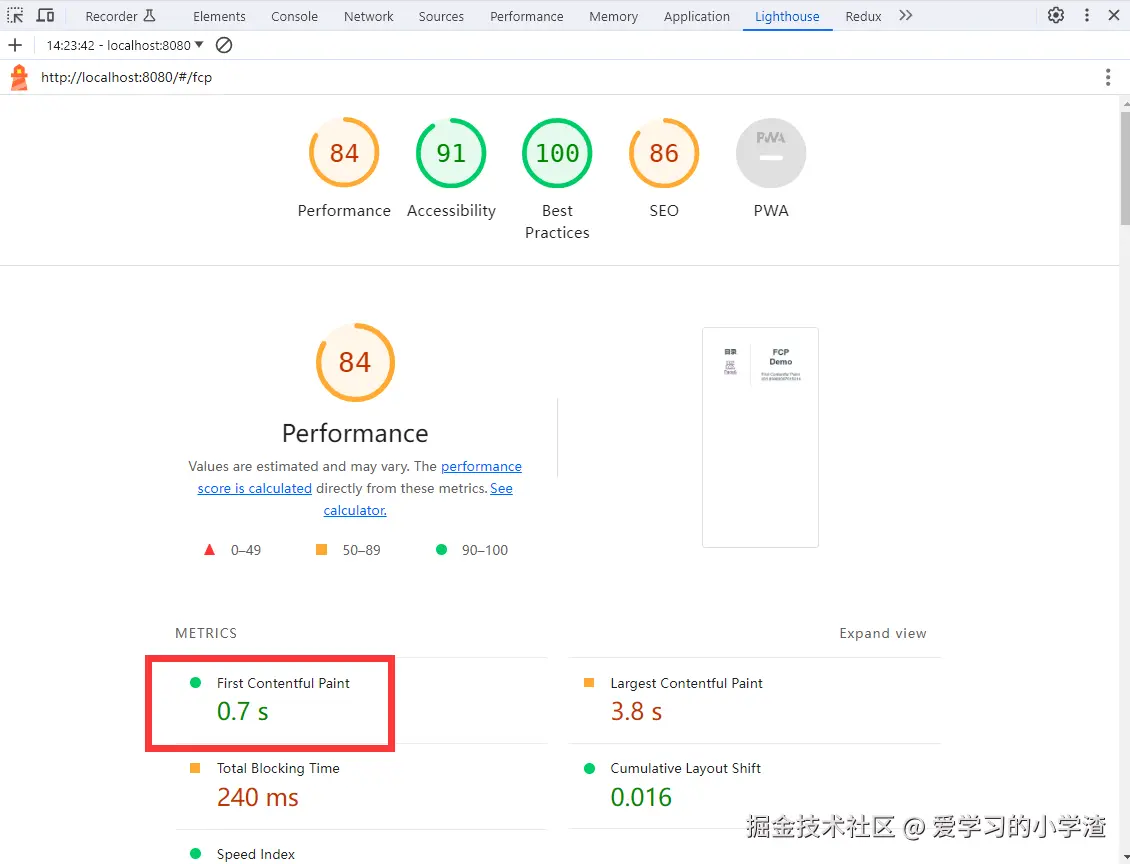The image size is (1130, 864).
Task: Select the Lighthouse tab
Action: coord(787,16)
